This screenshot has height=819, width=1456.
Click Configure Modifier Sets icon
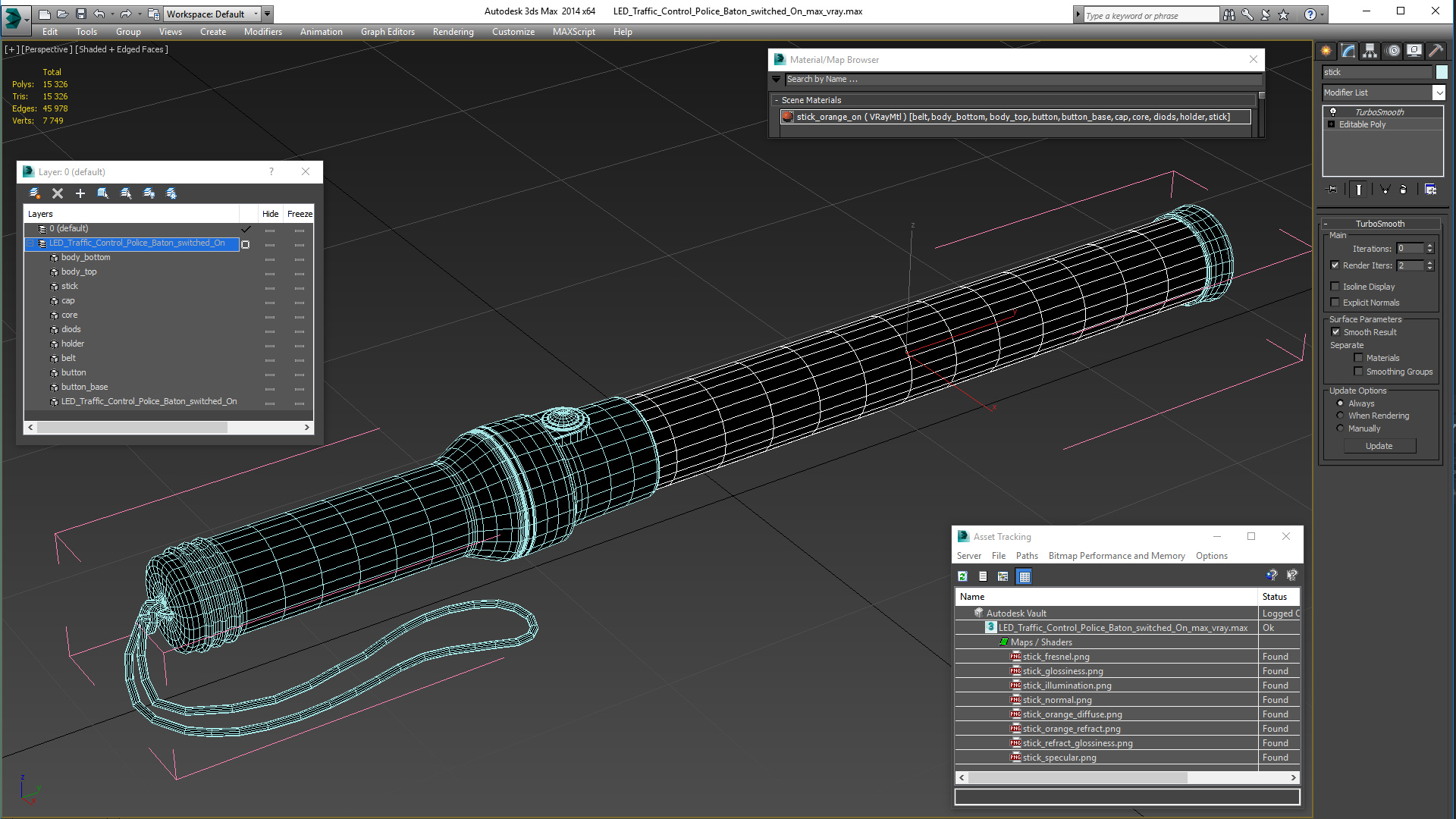click(1430, 190)
